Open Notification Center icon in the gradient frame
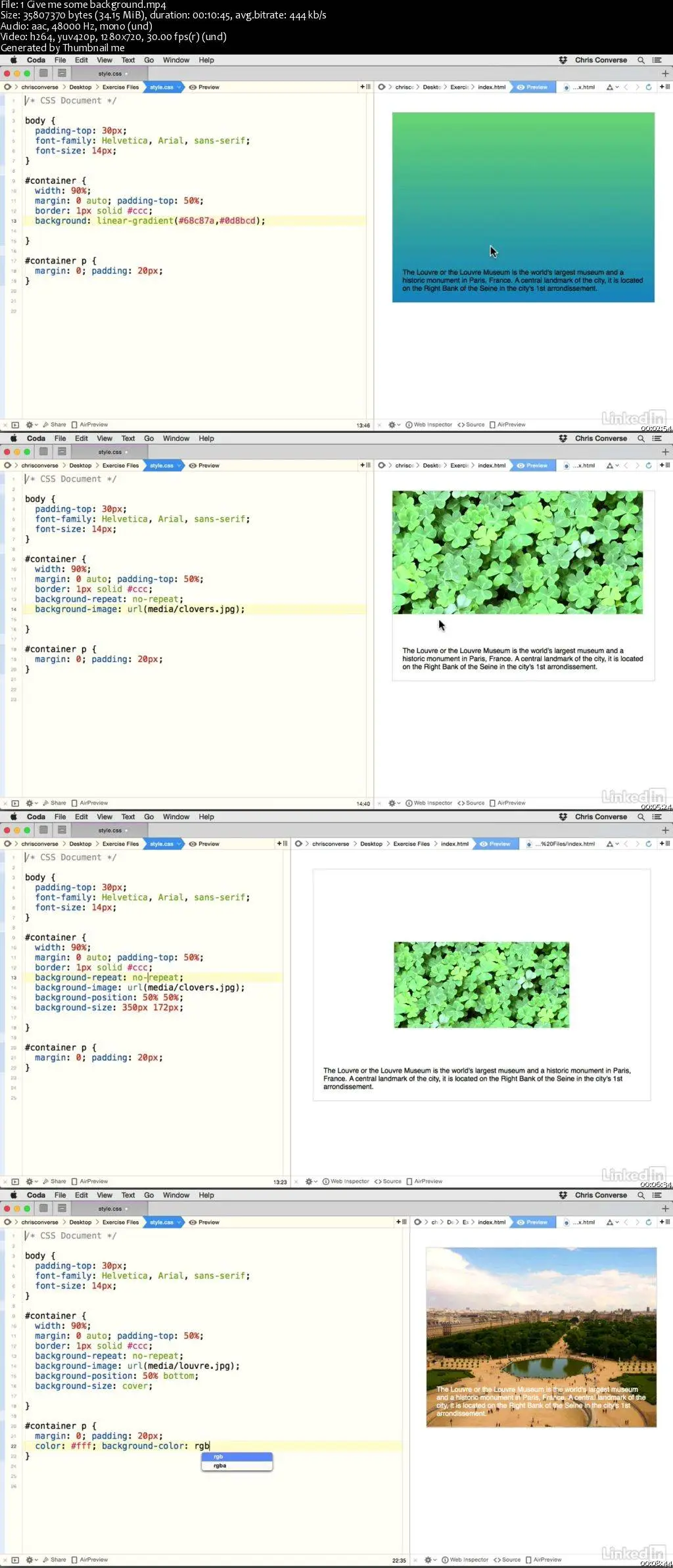This screenshot has width=673, height=1568. tap(657, 60)
